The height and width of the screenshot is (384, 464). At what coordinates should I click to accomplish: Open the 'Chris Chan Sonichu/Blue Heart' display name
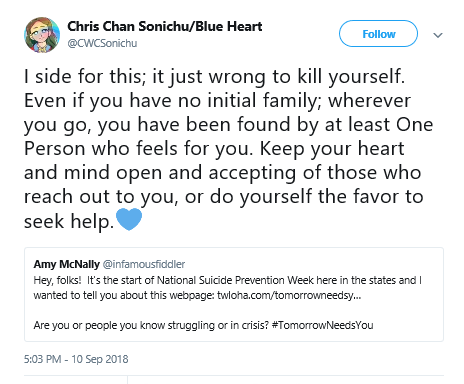[165, 26]
